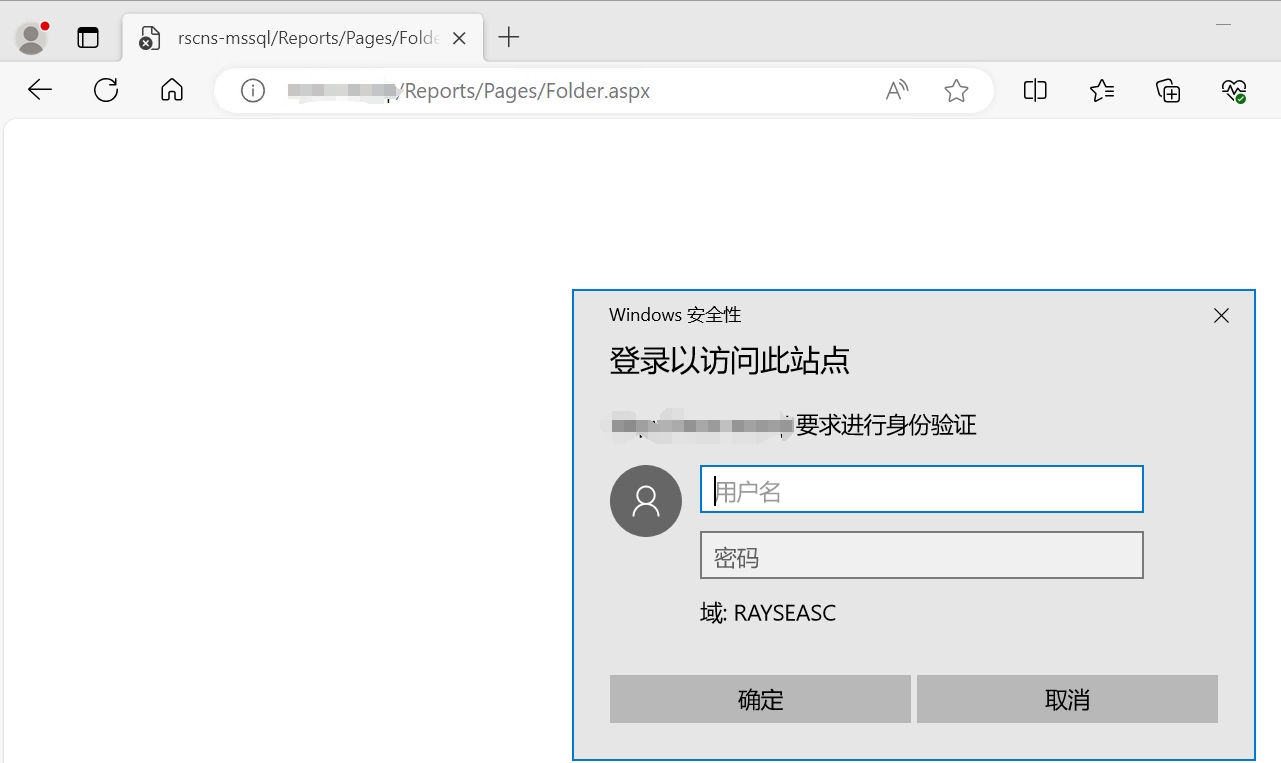Screen dimensions: 1281x763
Task: Open the browser profile menu
Action: point(30,36)
